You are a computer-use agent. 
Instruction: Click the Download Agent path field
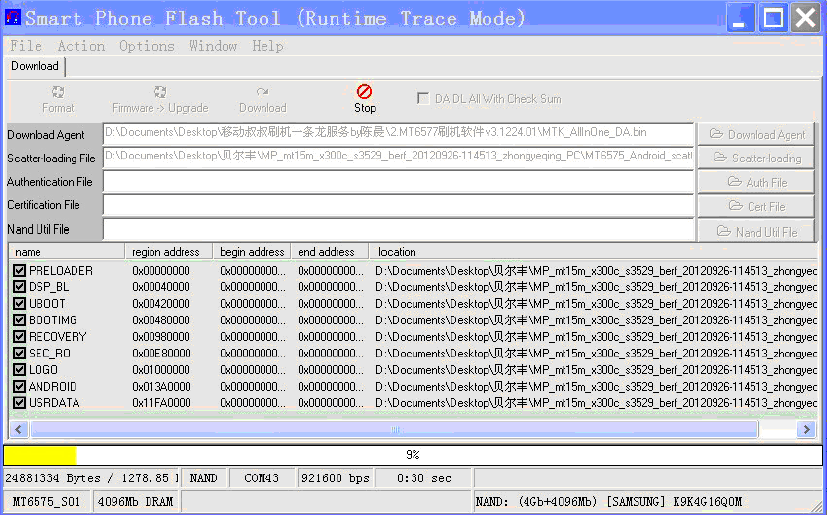coord(398,133)
